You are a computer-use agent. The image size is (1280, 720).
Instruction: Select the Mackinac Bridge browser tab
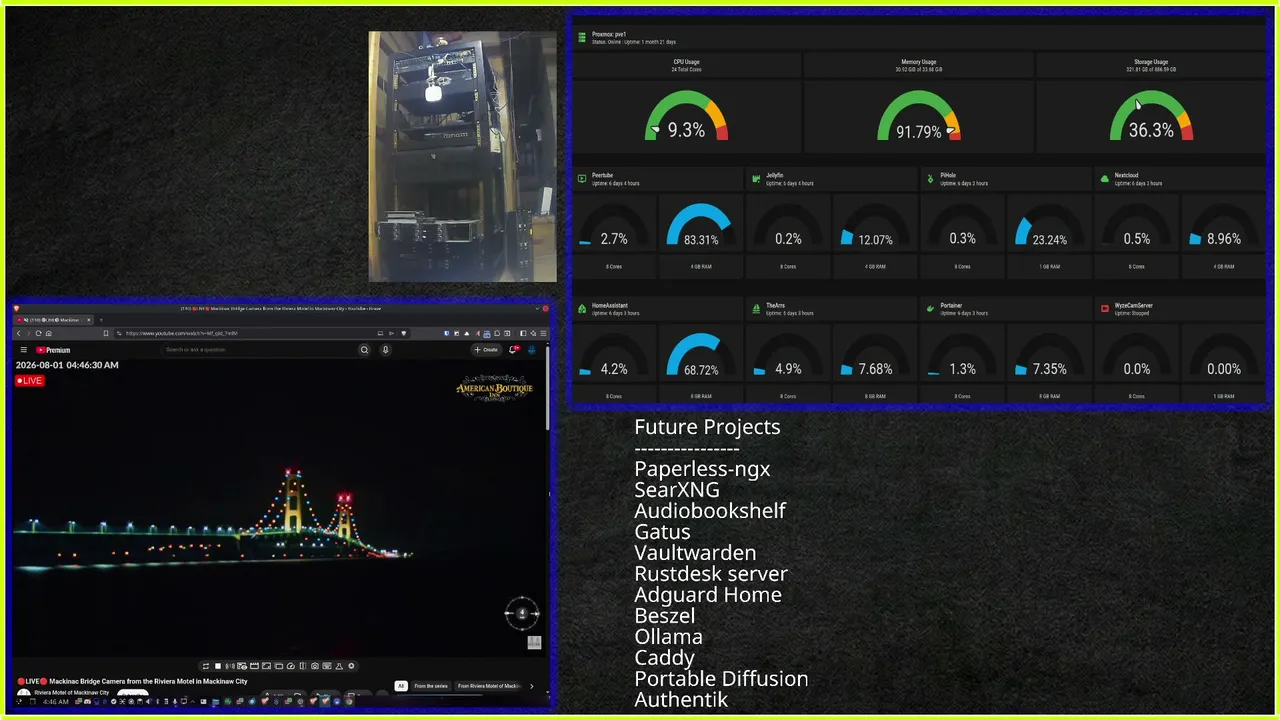click(x=54, y=320)
